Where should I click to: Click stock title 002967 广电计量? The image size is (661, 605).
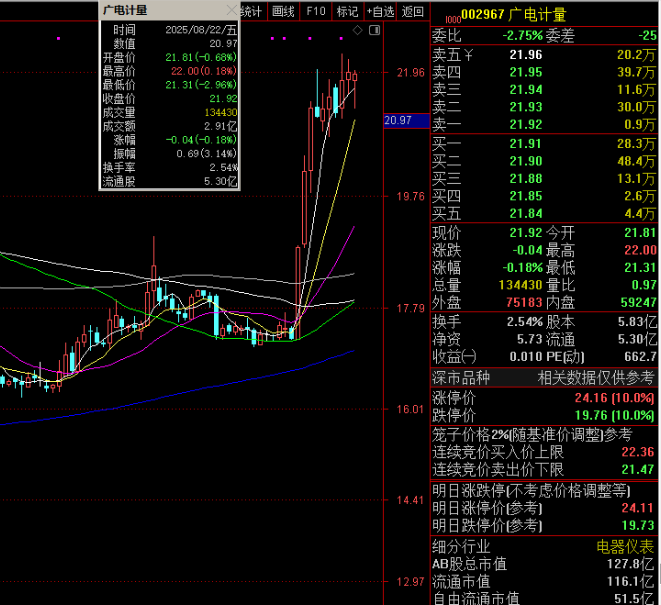513,14
